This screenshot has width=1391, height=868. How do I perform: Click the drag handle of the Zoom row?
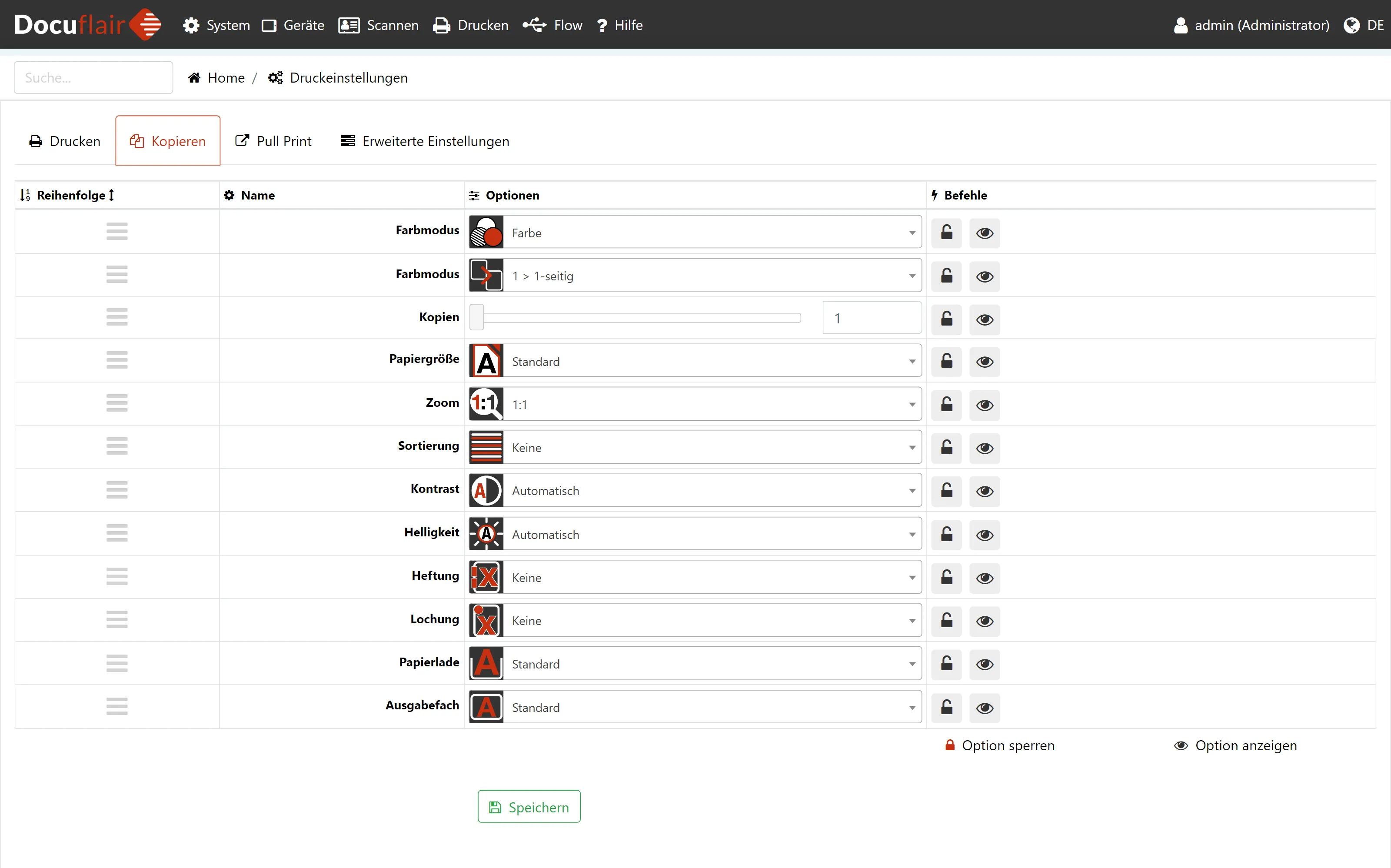point(116,403)
